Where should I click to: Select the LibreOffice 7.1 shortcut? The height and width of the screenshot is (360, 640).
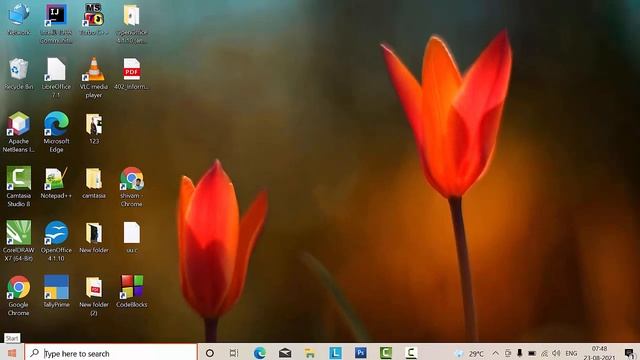(x=56, y=78)
